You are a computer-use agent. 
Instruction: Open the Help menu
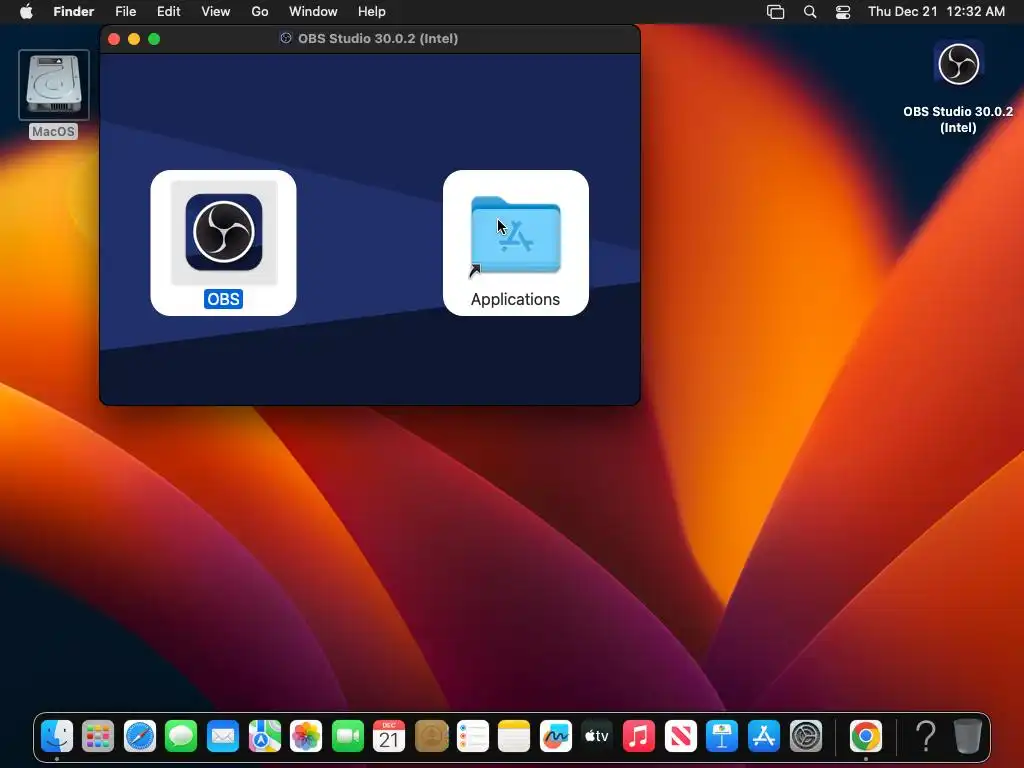click(x=372, y=12)
